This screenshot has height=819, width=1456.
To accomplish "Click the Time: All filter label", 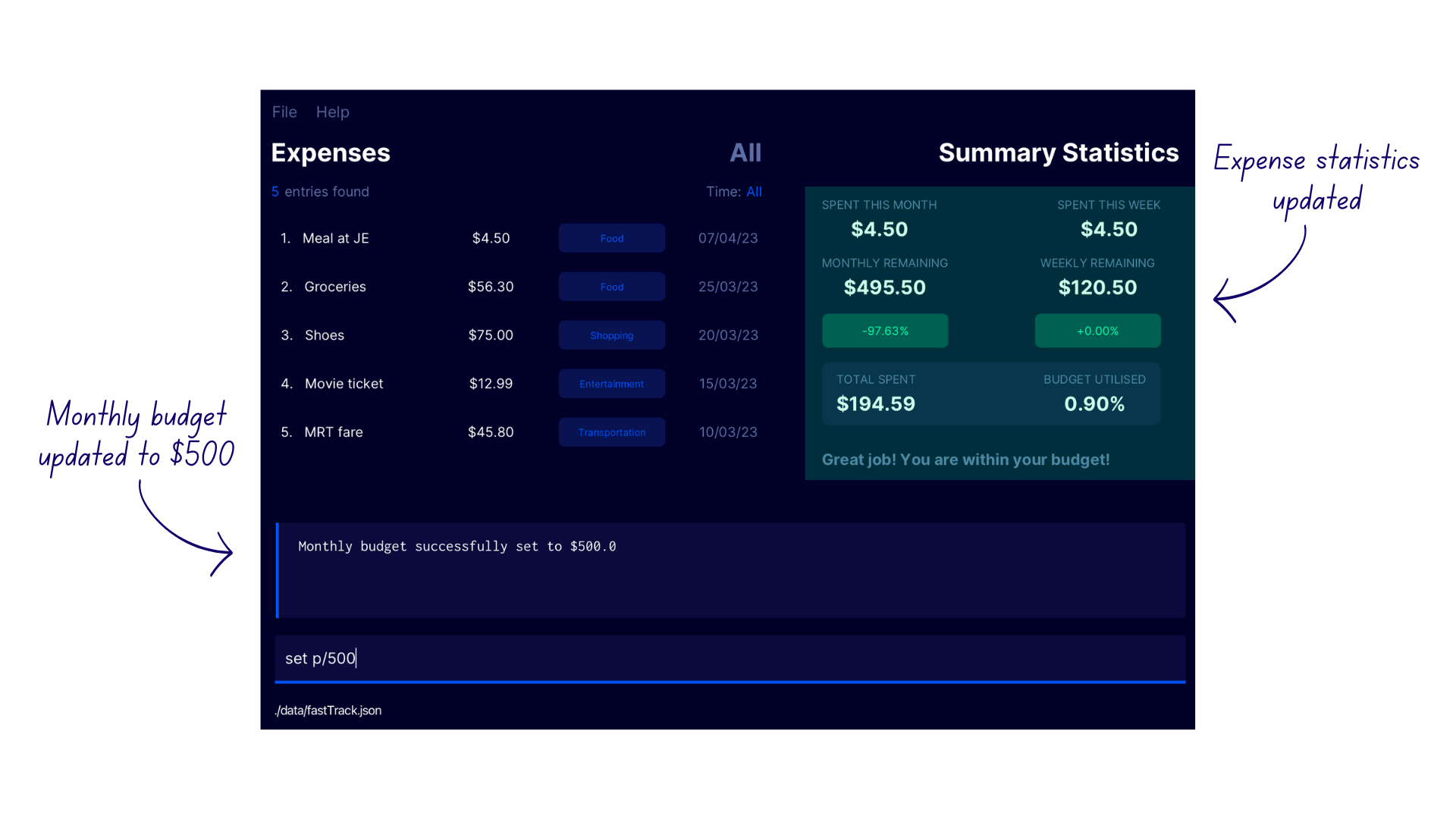I will [733, 192].
